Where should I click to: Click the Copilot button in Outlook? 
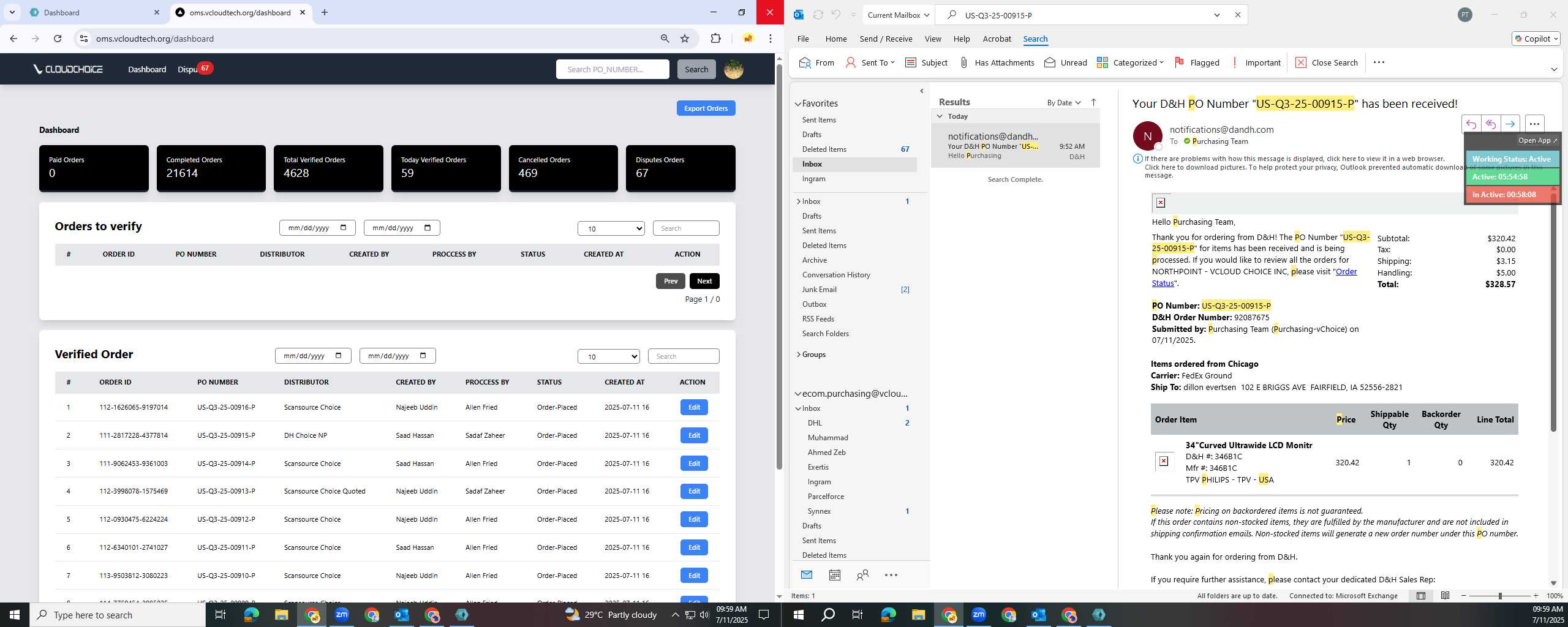coord(1536,39)
